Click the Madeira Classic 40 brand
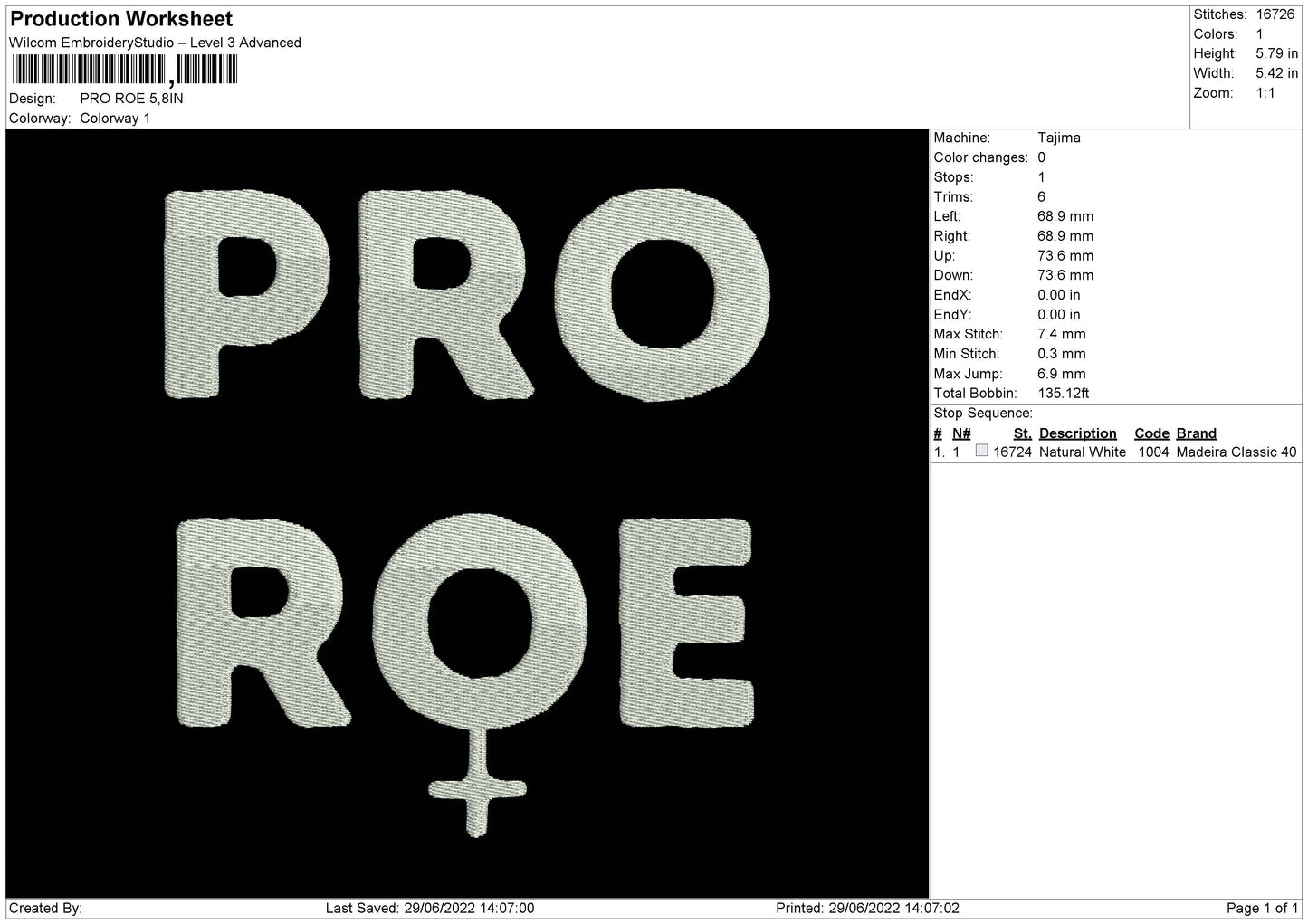Viewport: 1308px width, 924px height. 1236,452
